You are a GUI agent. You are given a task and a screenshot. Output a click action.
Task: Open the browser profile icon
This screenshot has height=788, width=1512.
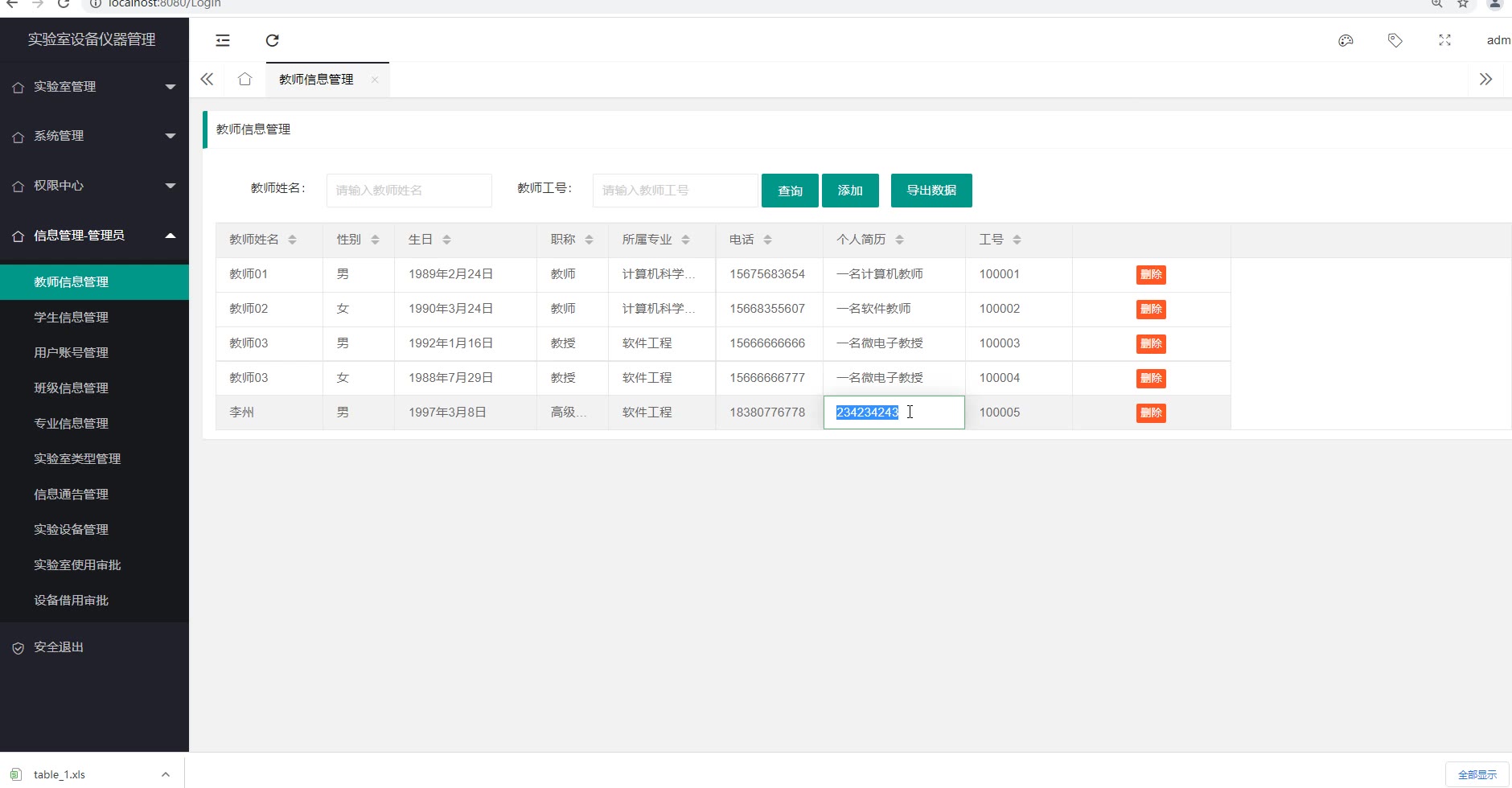[x=1495, y=4]
